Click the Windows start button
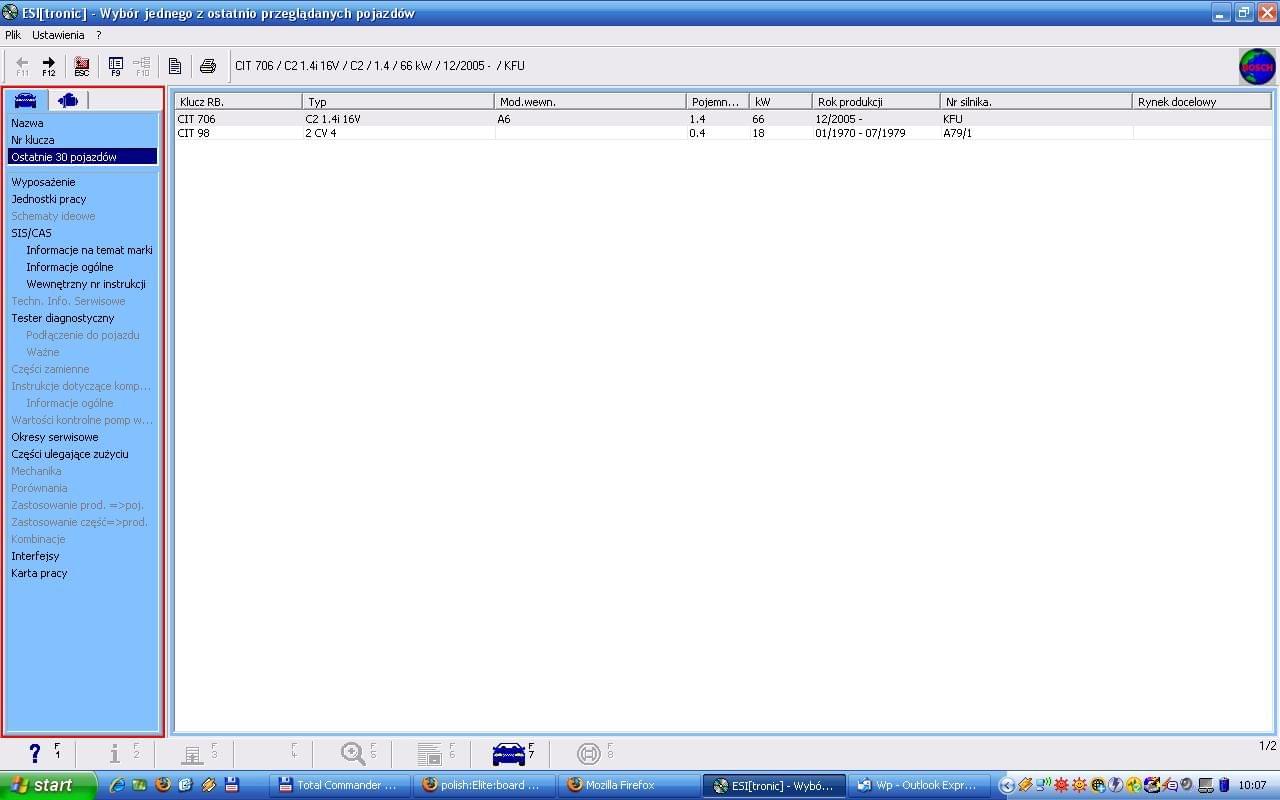The width and height of the screenshot is (1280, 800). coord(48,785)
